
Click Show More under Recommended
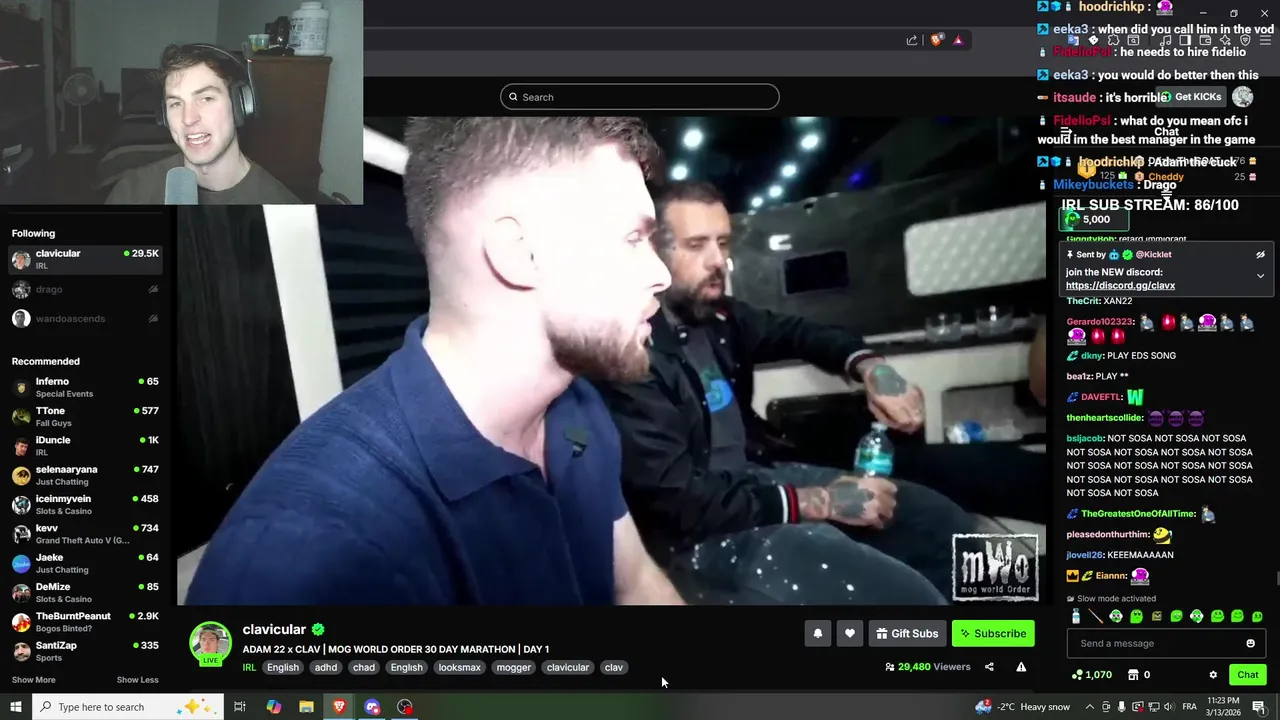pos(33,680)
